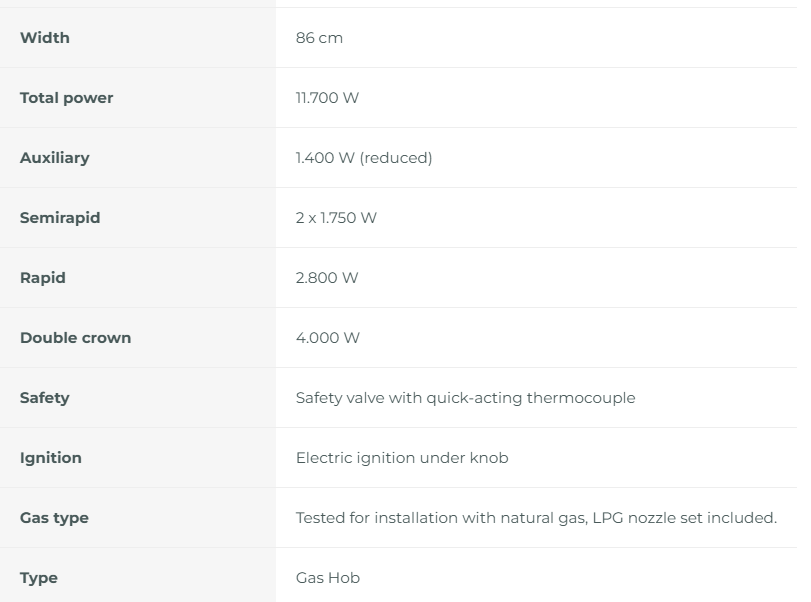Image resolution: width=811 pixels, height=602 pixels.
Task: Select the 11.700 W value
Action: (x=327, y=98)
